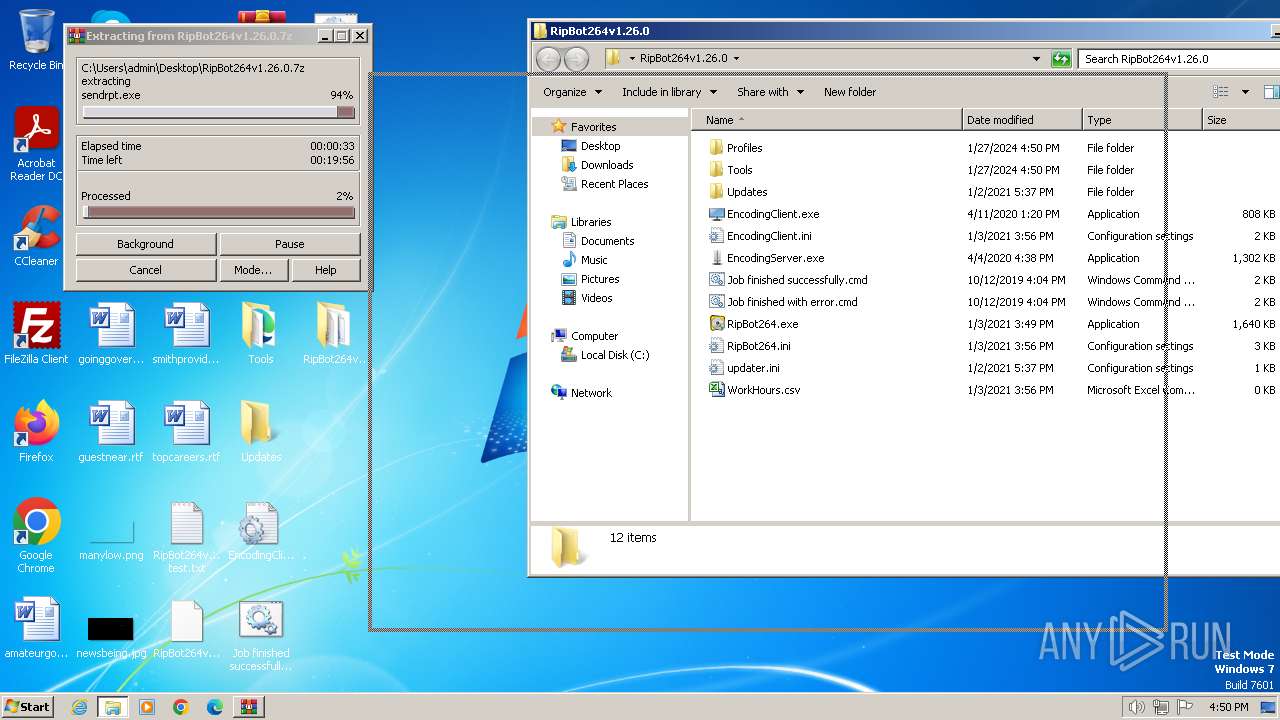Click the taskbar clock showing 4:50 PM
Viewport: 1280px width, 720px height.
1228,707
